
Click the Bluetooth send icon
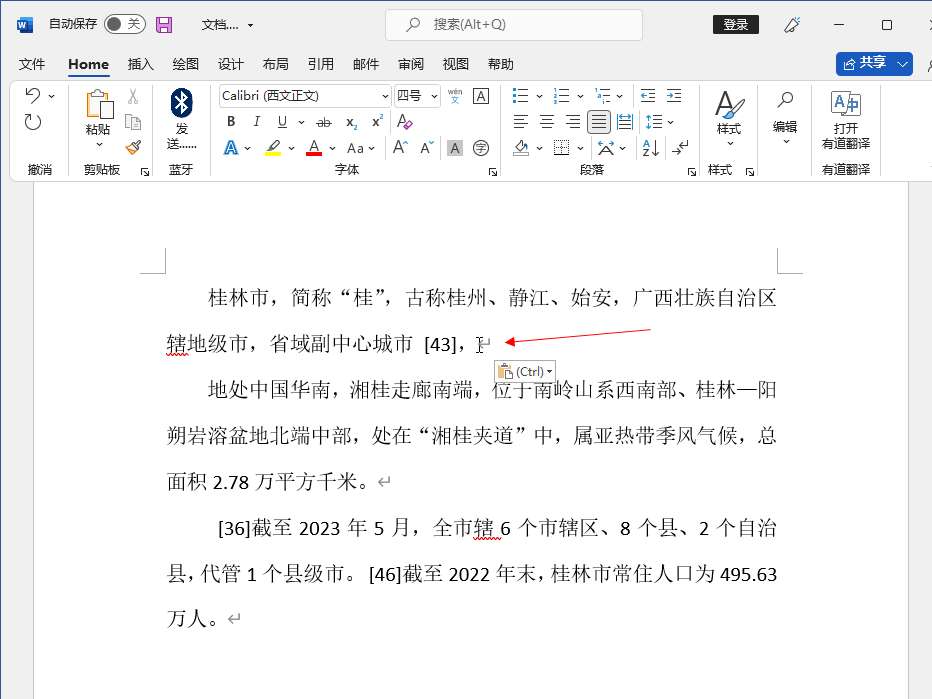click(181, 103)
